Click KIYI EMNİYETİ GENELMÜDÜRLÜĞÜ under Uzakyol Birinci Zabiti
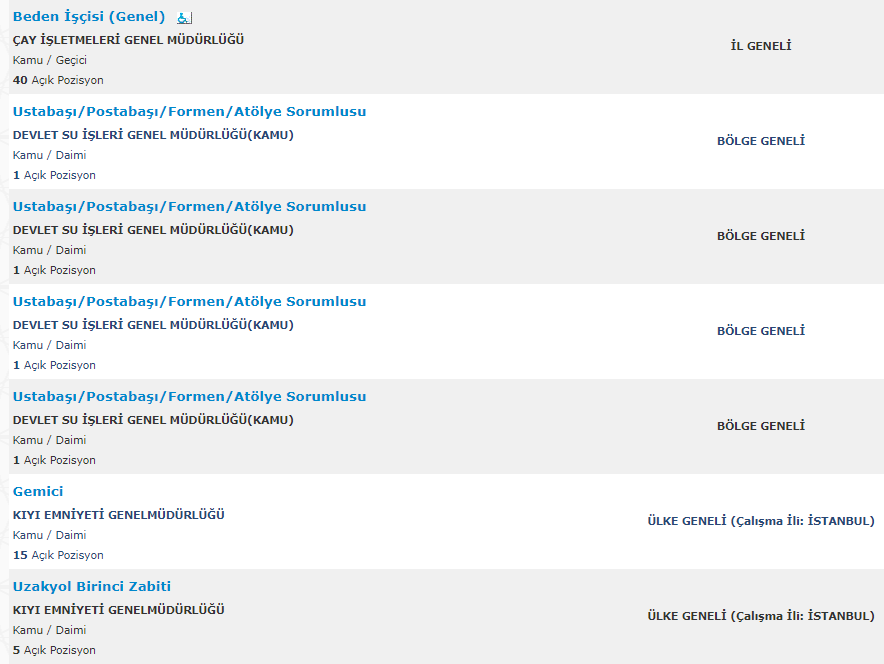The width and height of the screenshot is (884, 664). tap(119, 610)
